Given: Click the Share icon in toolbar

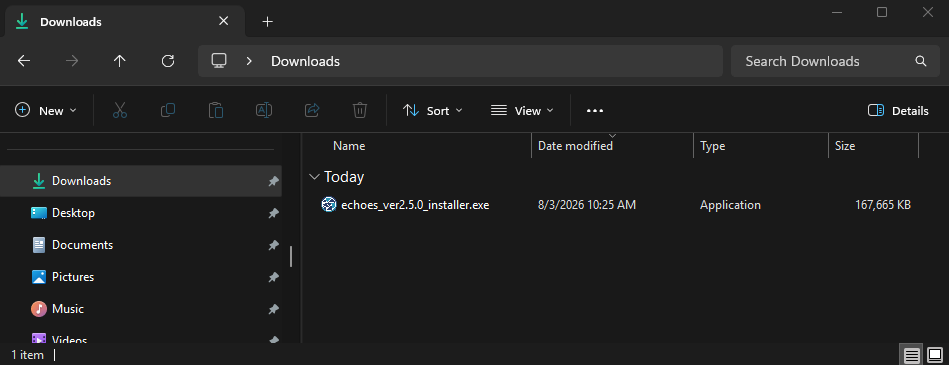Looking at the screenshot, I should tap(312, 111).
